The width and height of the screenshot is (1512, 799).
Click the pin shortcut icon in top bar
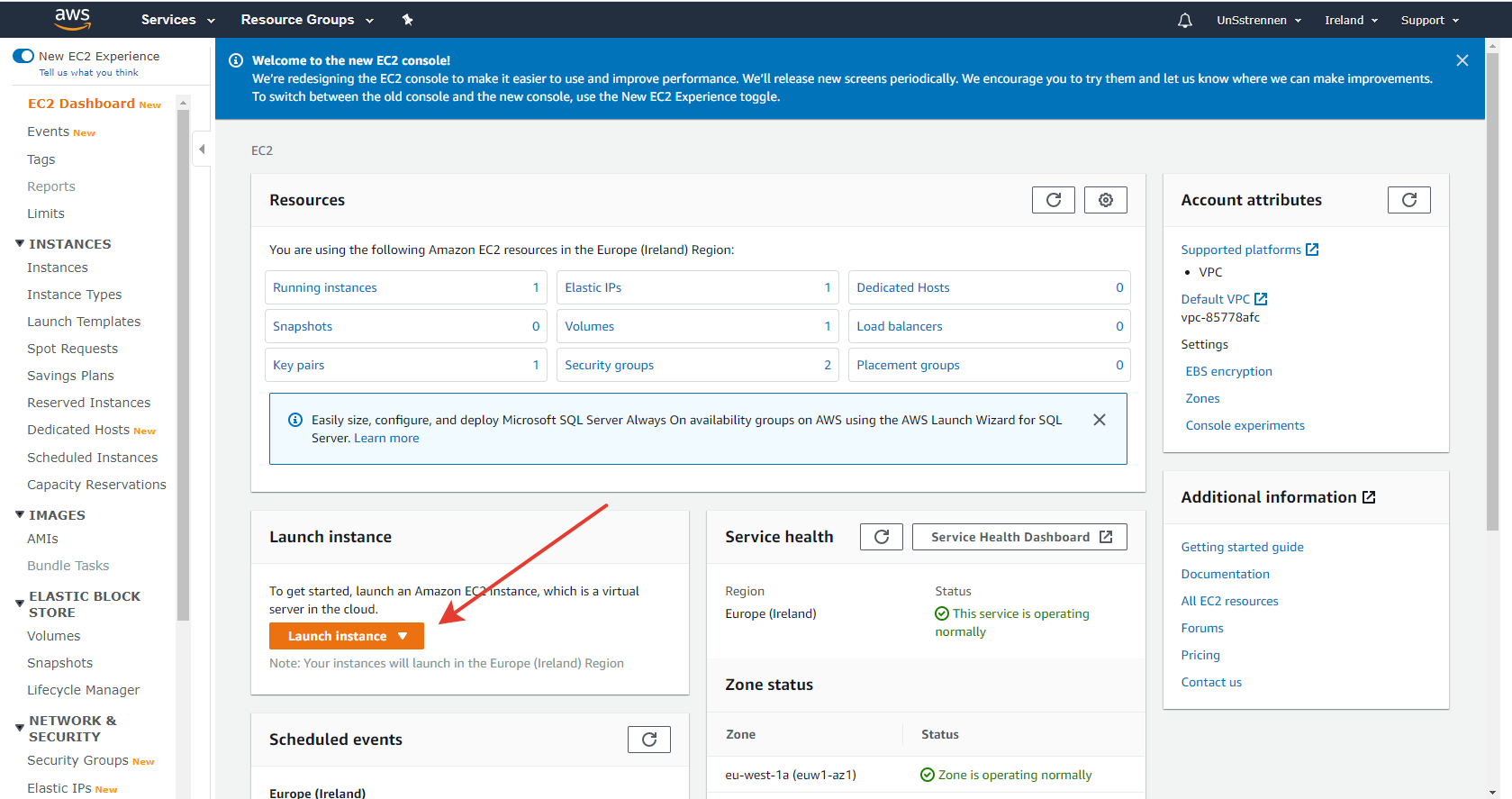(407, 20)
